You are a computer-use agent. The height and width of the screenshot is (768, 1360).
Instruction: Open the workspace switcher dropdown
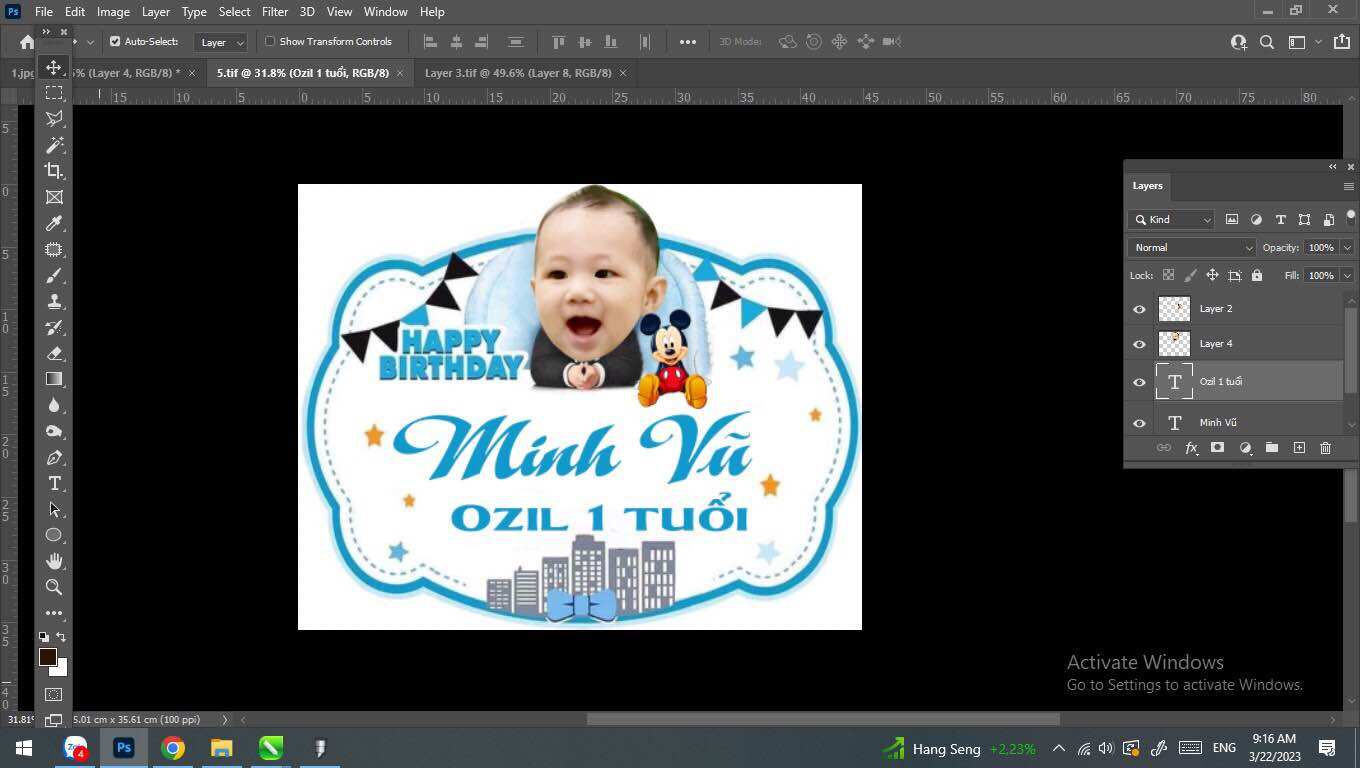tap(1302, 42)
